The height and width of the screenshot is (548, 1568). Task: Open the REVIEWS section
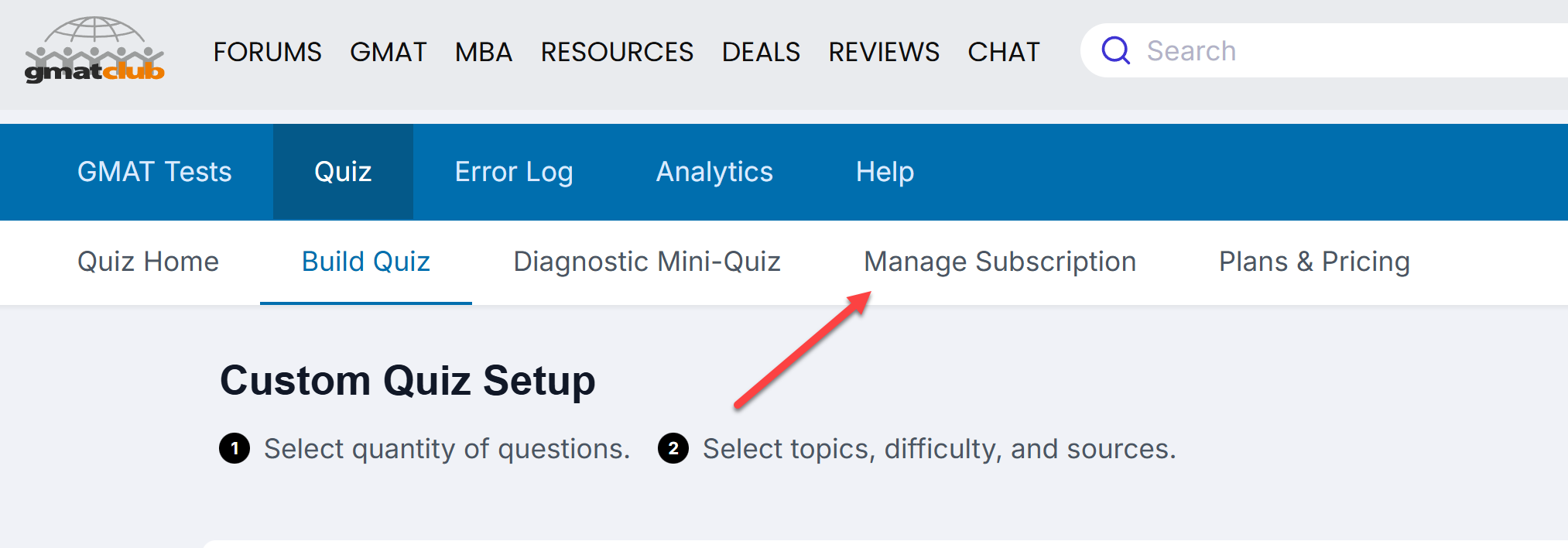click(x=884, y=52)
